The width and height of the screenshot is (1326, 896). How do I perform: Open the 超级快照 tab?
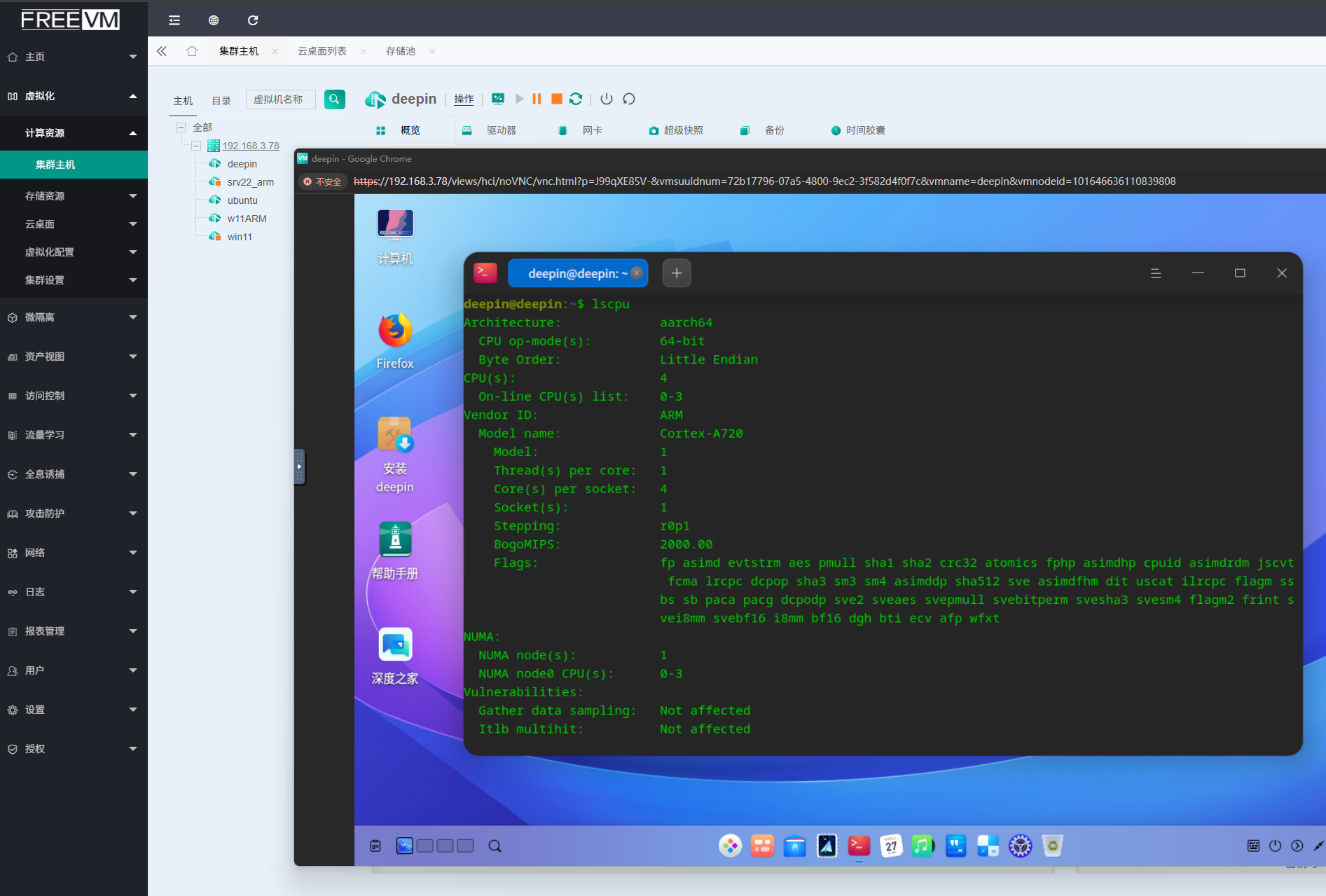pos(683,130)
